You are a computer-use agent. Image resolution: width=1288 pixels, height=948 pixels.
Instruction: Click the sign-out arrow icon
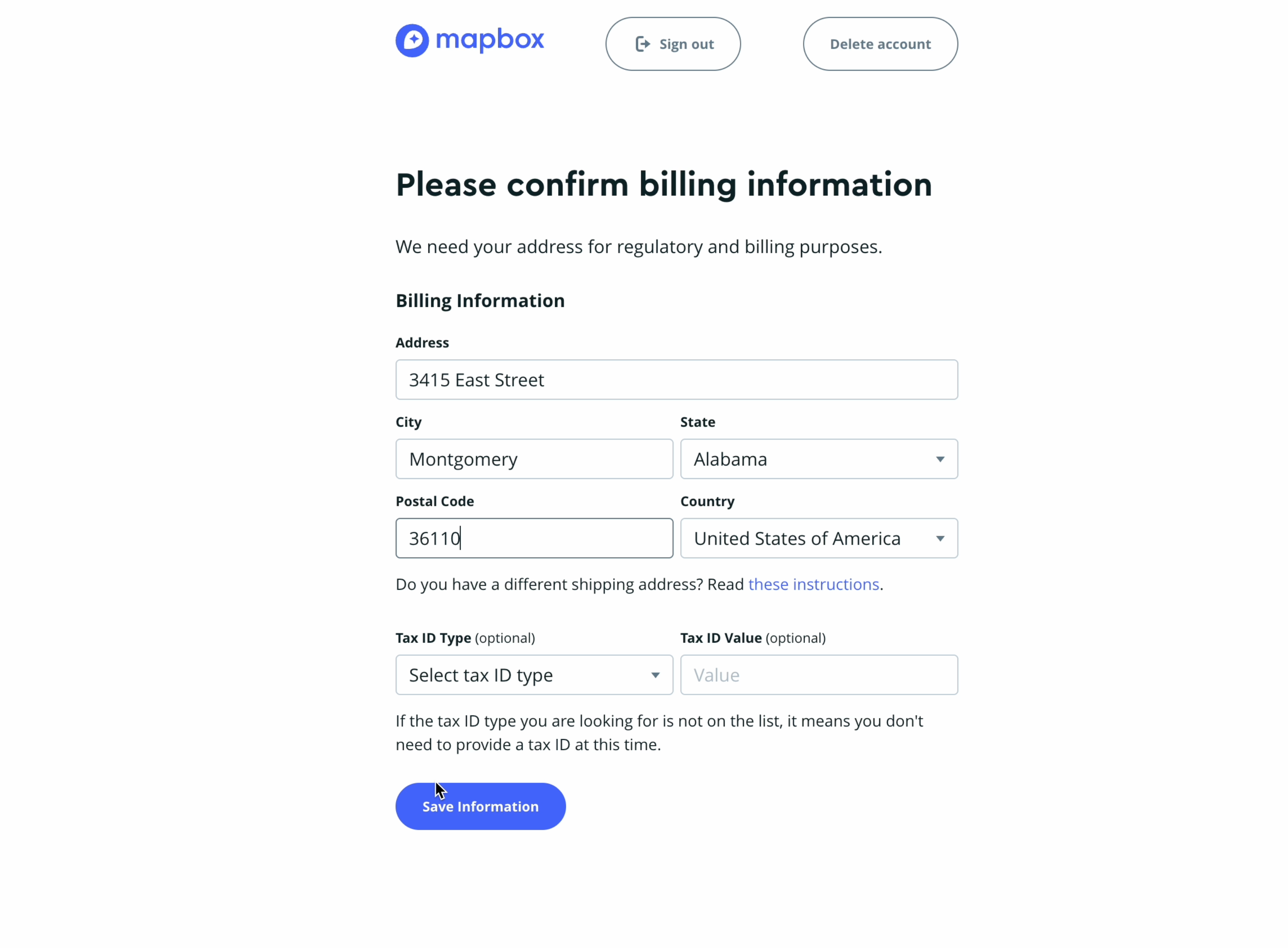(x=643, y=44)
